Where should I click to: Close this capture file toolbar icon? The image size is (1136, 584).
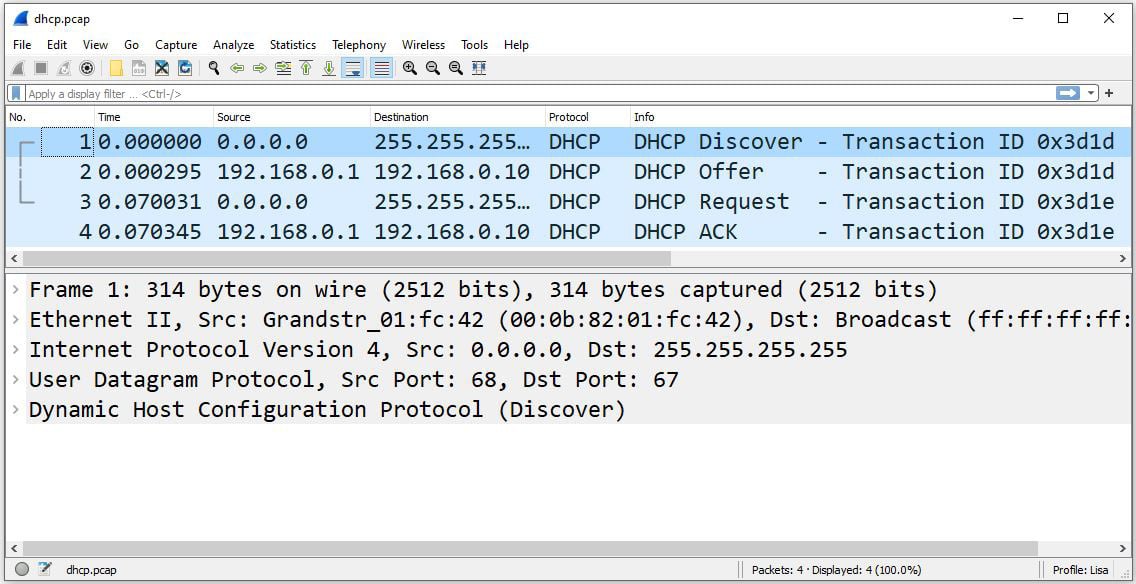[x=162, y=68]
